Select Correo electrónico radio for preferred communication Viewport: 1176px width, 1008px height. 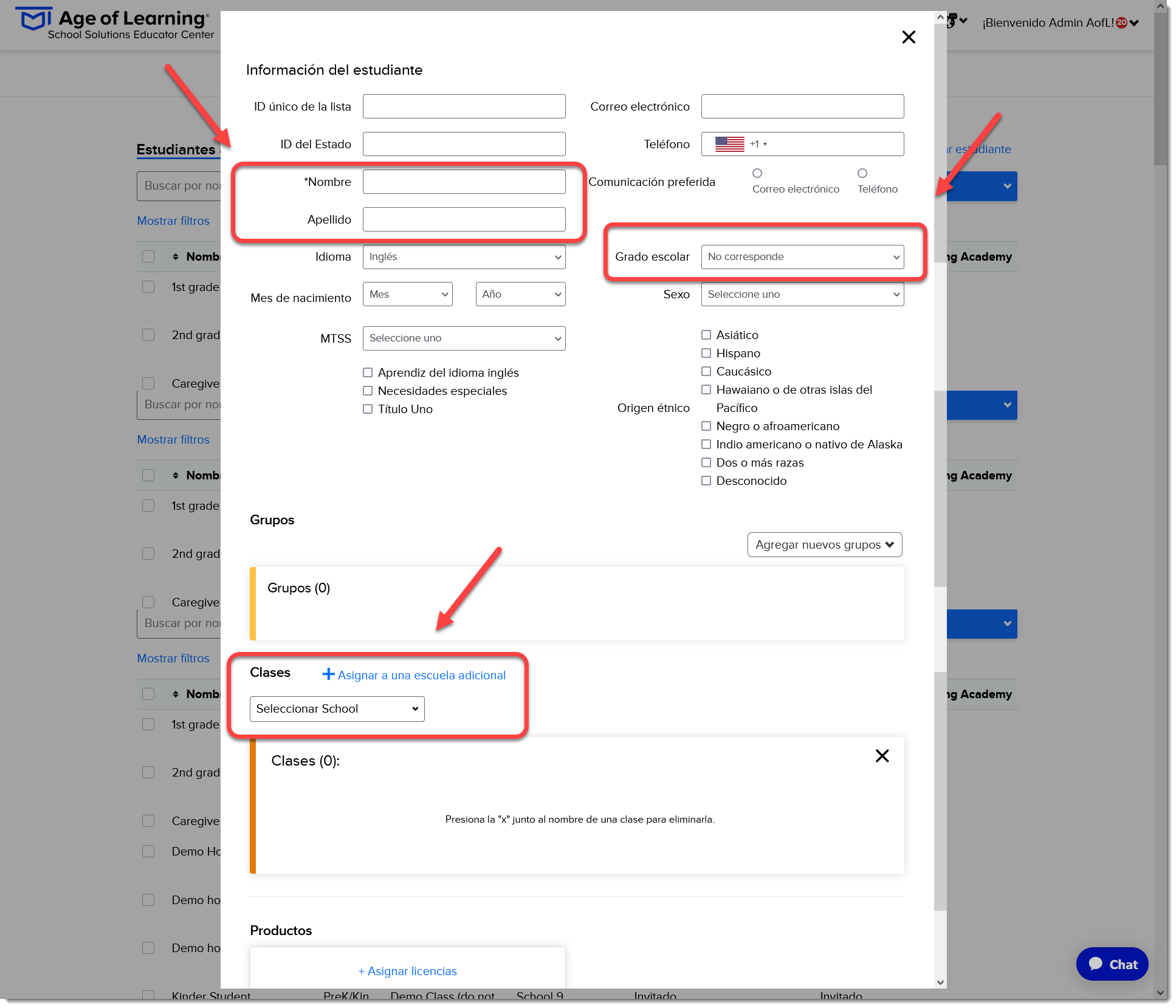click(x=757, y=173)
